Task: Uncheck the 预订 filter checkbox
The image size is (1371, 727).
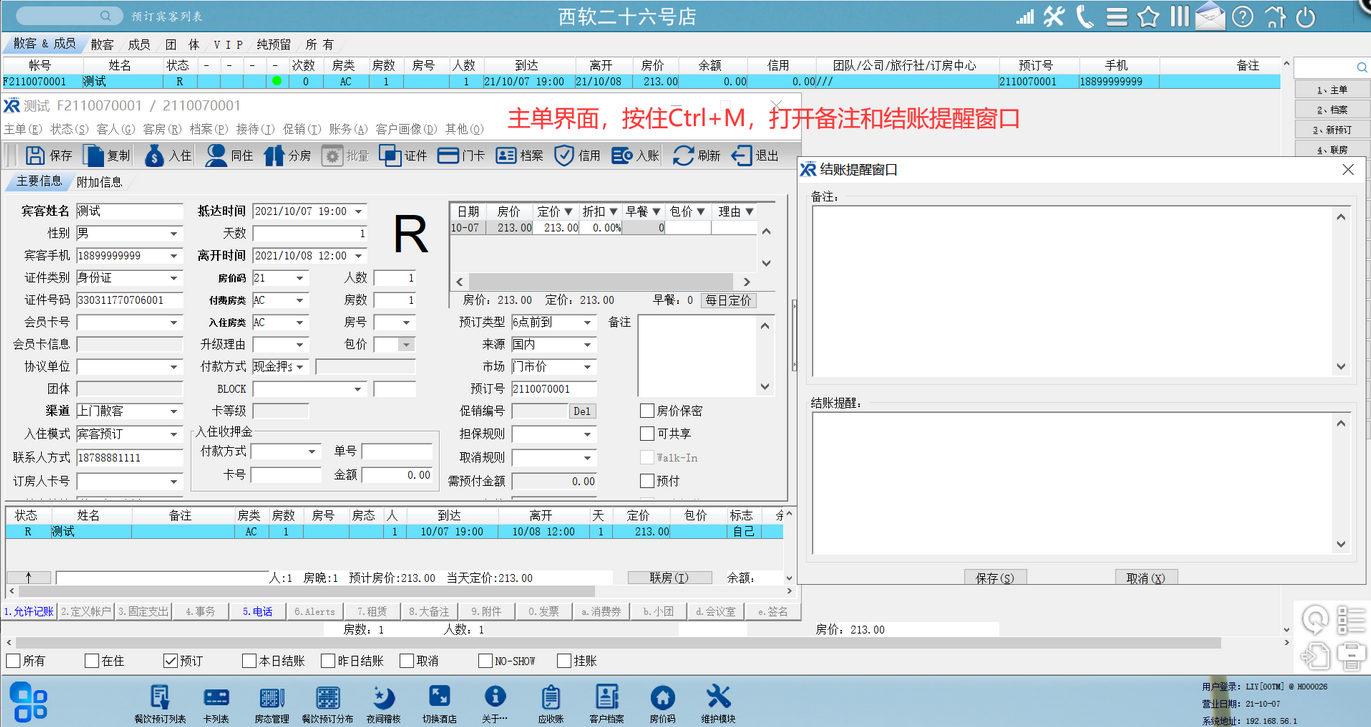Action: pyautogui.click(x=170, y=661)
